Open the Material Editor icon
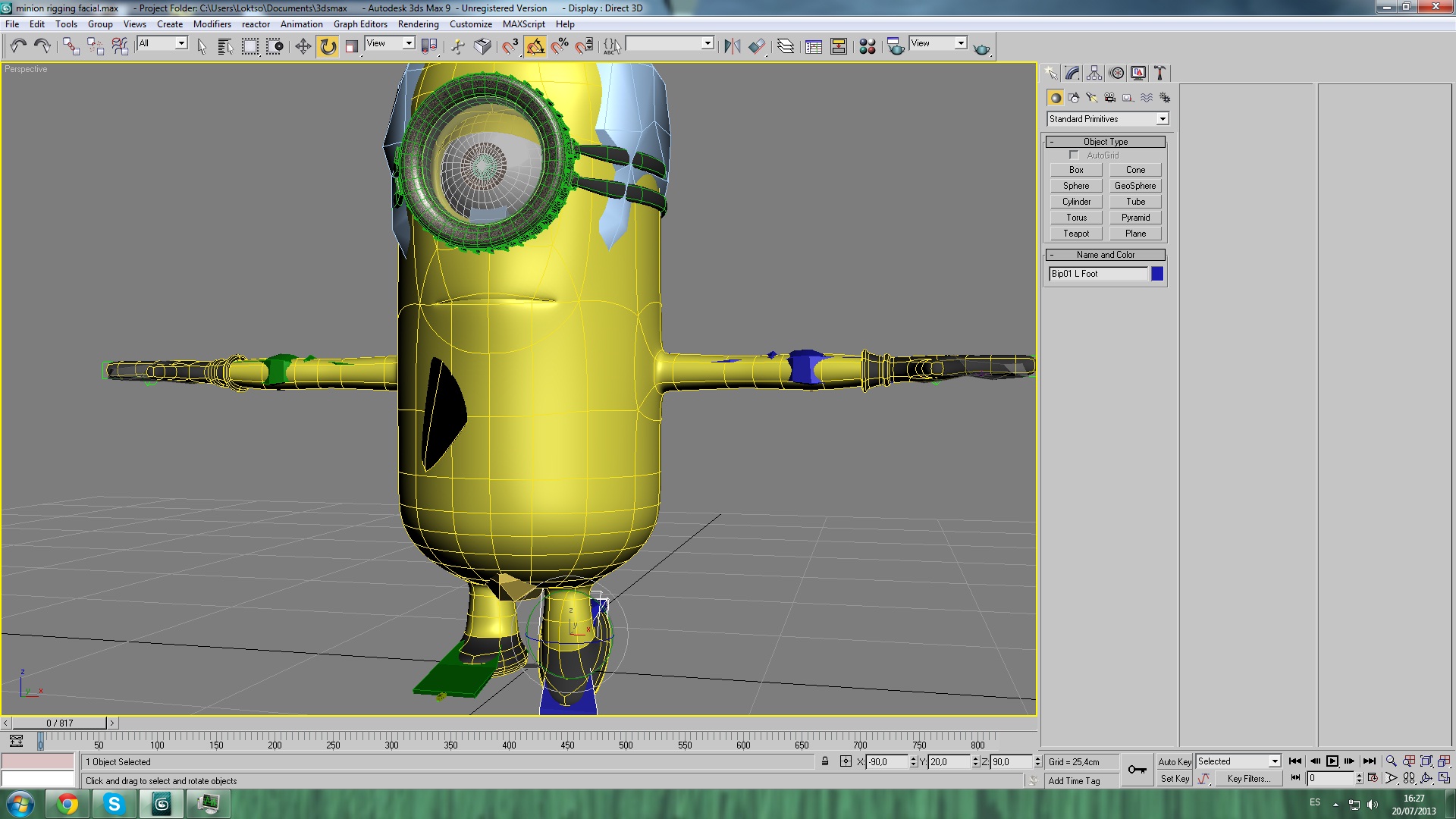The image size is (1456, 819). (868, 47)
